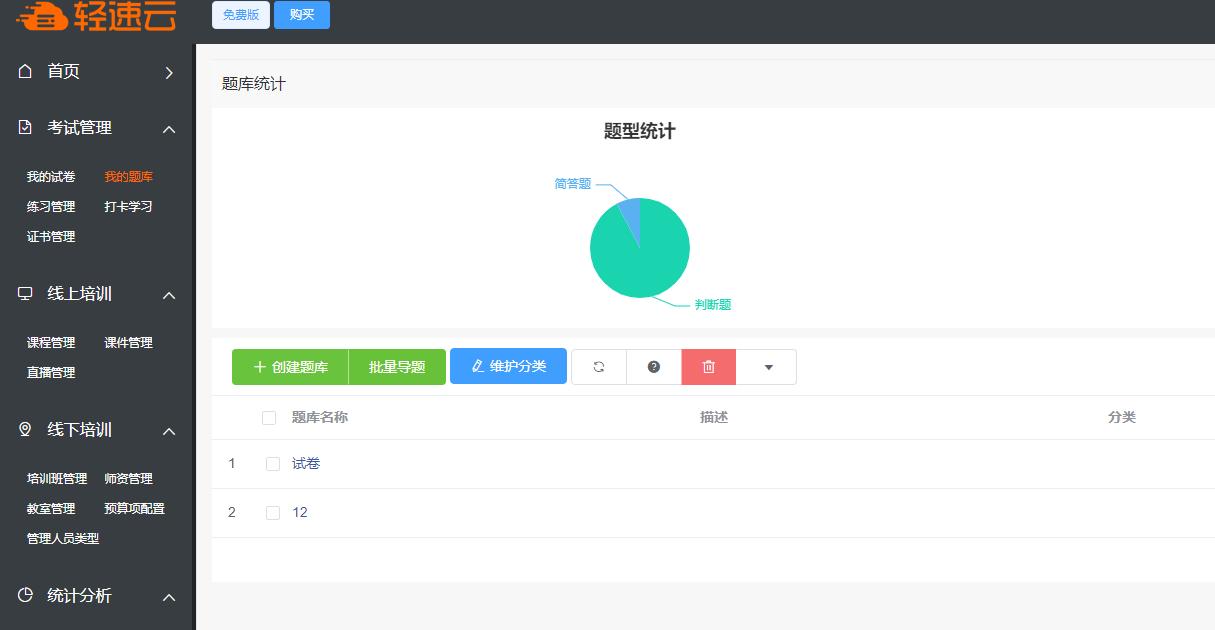Collapse the 考试管理 section chevron
Screen dimensions: 1215x630
(168, 128)
